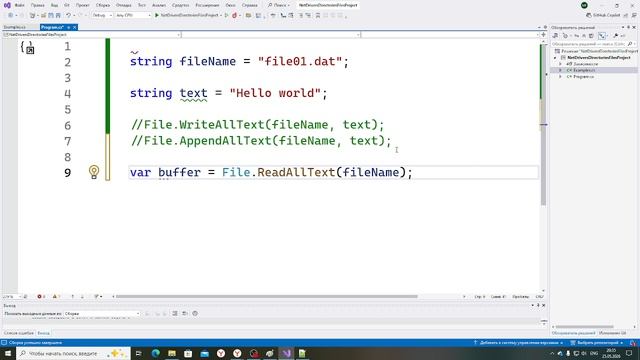Switch to Вывод tab
640x360 pixels.
(43, 333)
